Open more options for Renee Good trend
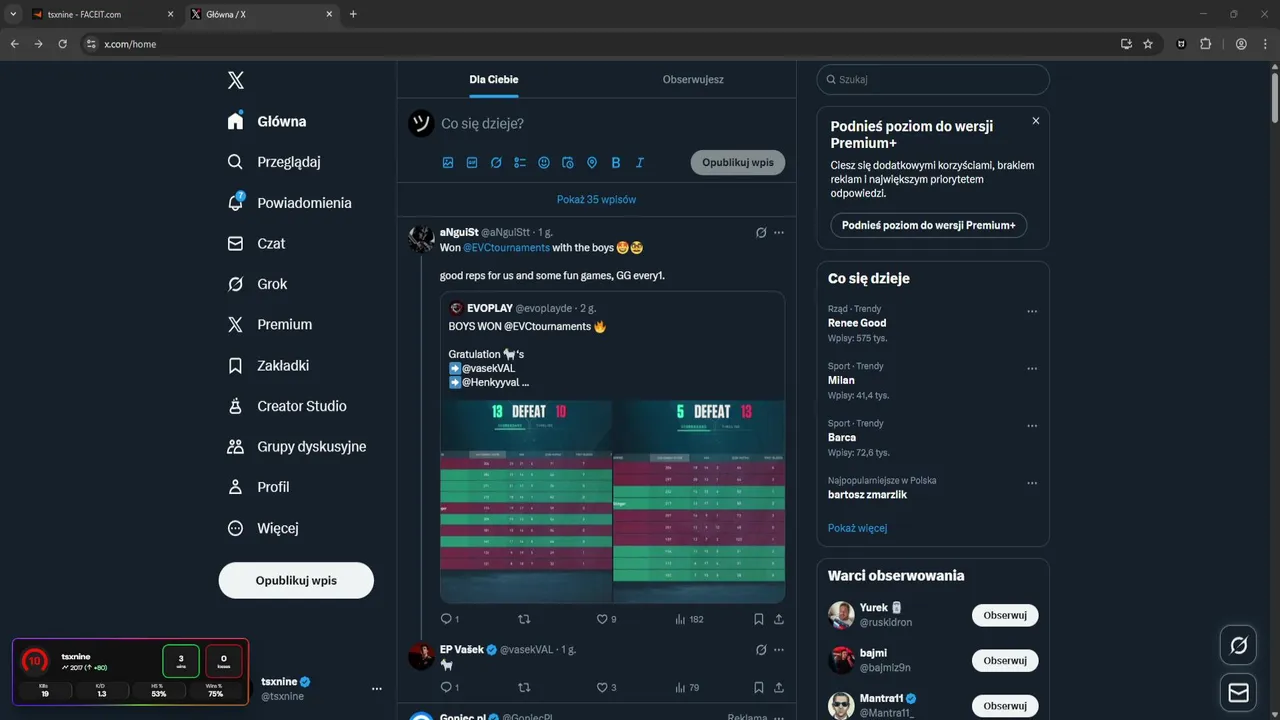The height and width of the screenshot is (720, 1280). coord(1032,311)
